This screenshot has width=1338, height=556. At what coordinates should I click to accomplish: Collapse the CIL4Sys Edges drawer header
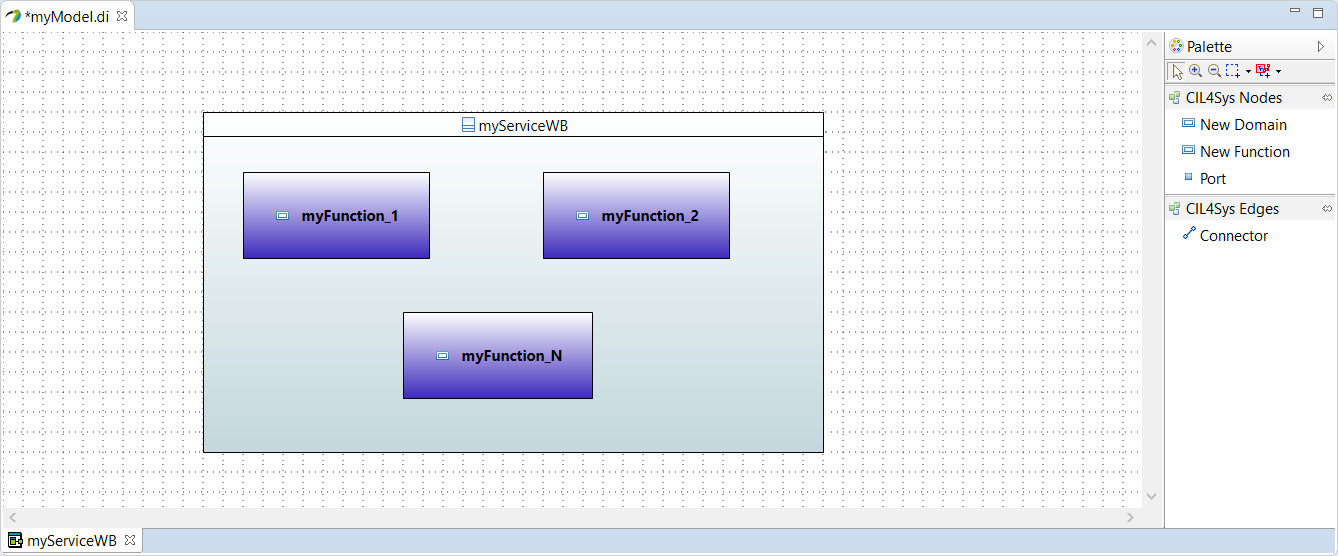click(1250, 209)
